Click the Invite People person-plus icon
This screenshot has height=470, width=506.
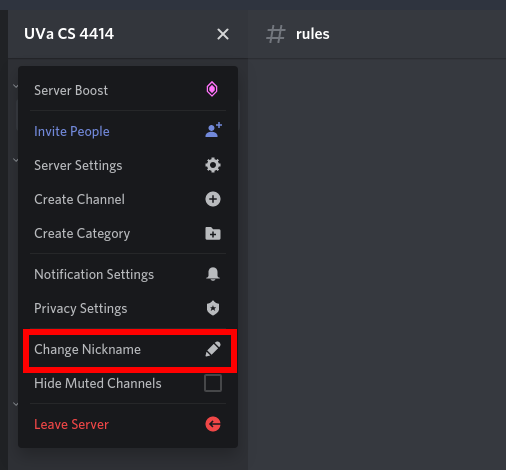pos(213,130)
